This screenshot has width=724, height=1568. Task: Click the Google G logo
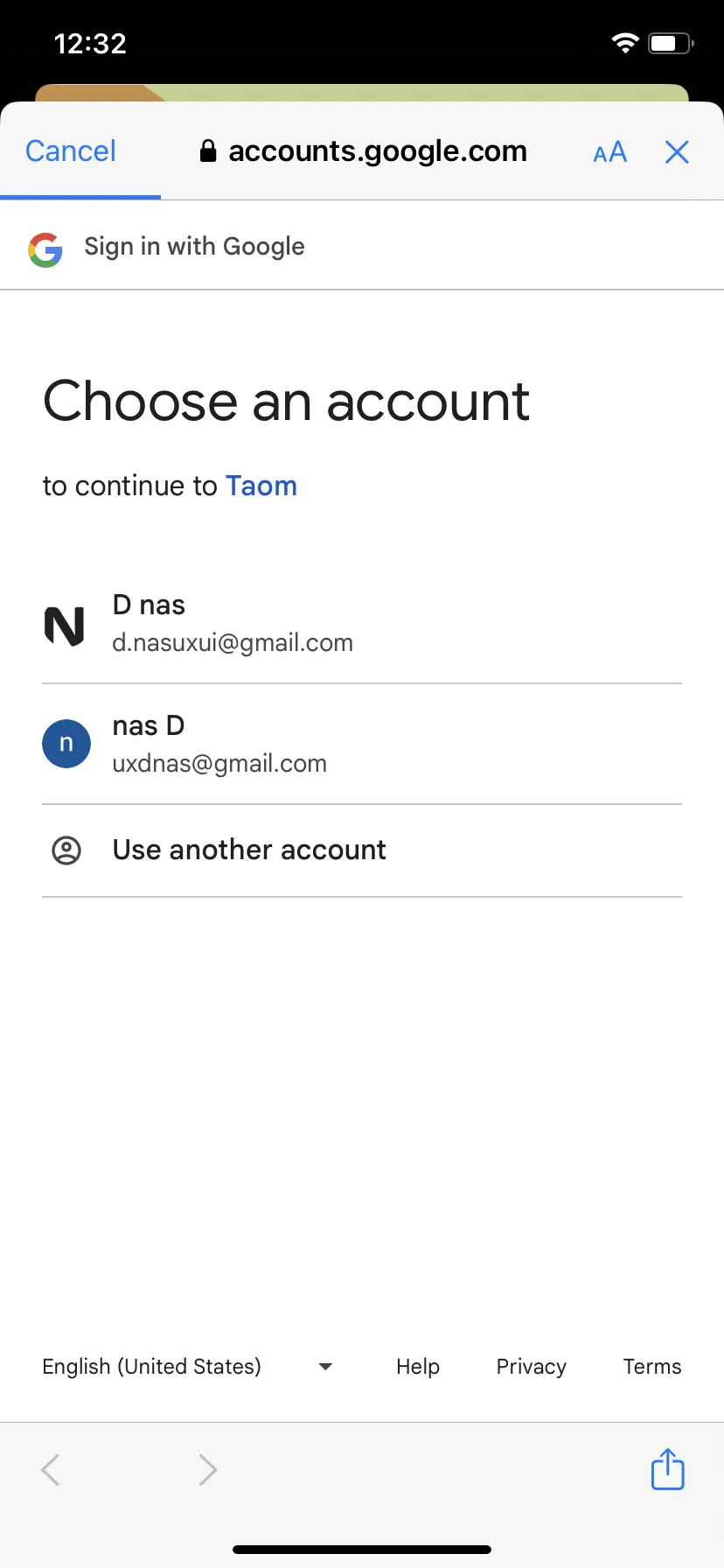click(45, 249)
